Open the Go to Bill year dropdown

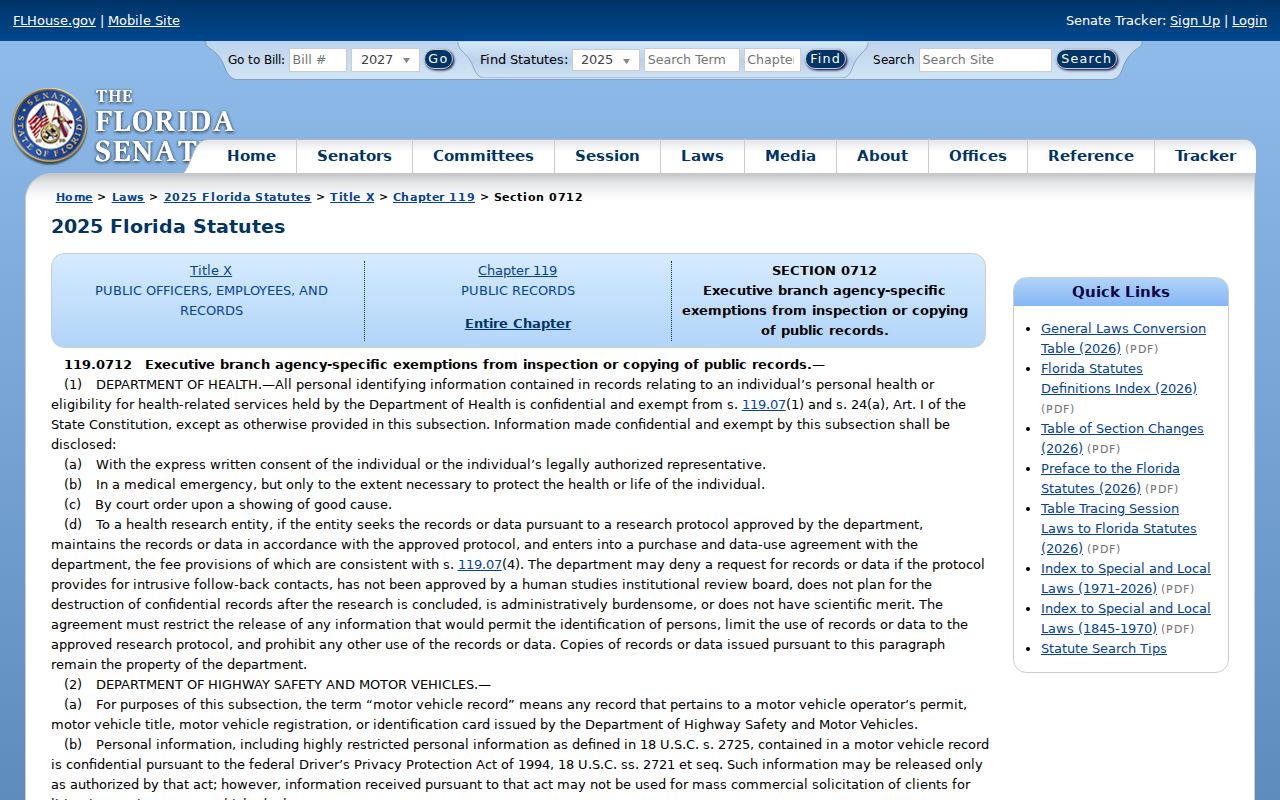click(385, 60)
